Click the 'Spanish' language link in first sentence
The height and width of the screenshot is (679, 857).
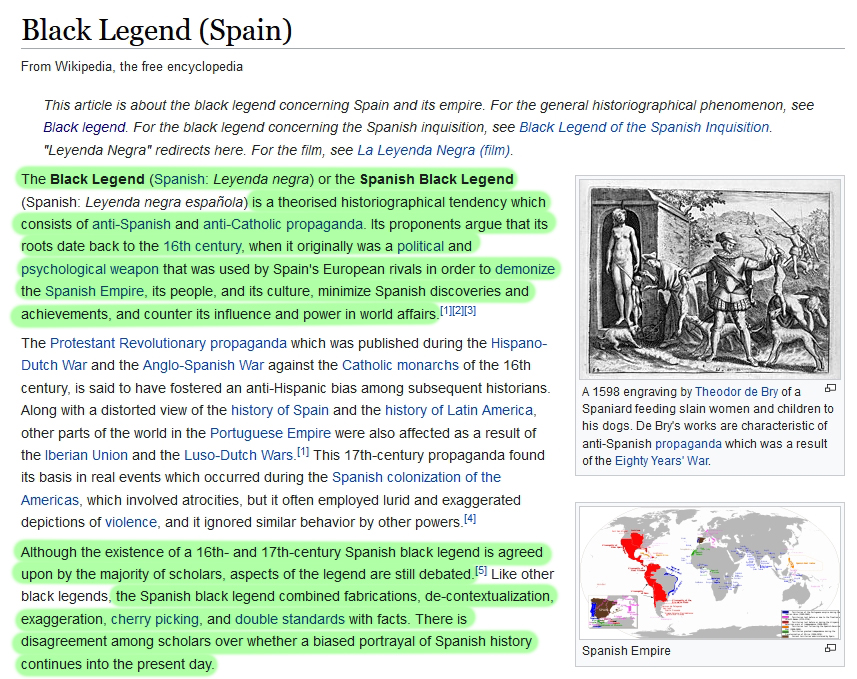coord(178,179)
